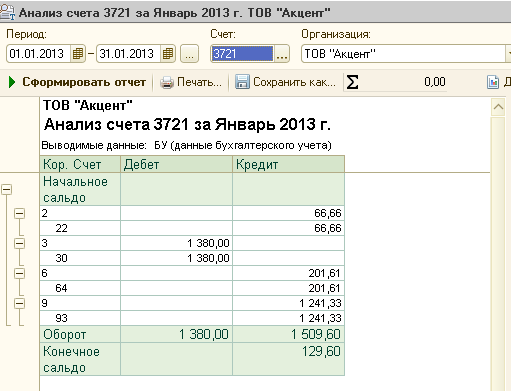This screenshot has height=391, width=511.
Task: Select account cell 93
Action: coord(80,318)
